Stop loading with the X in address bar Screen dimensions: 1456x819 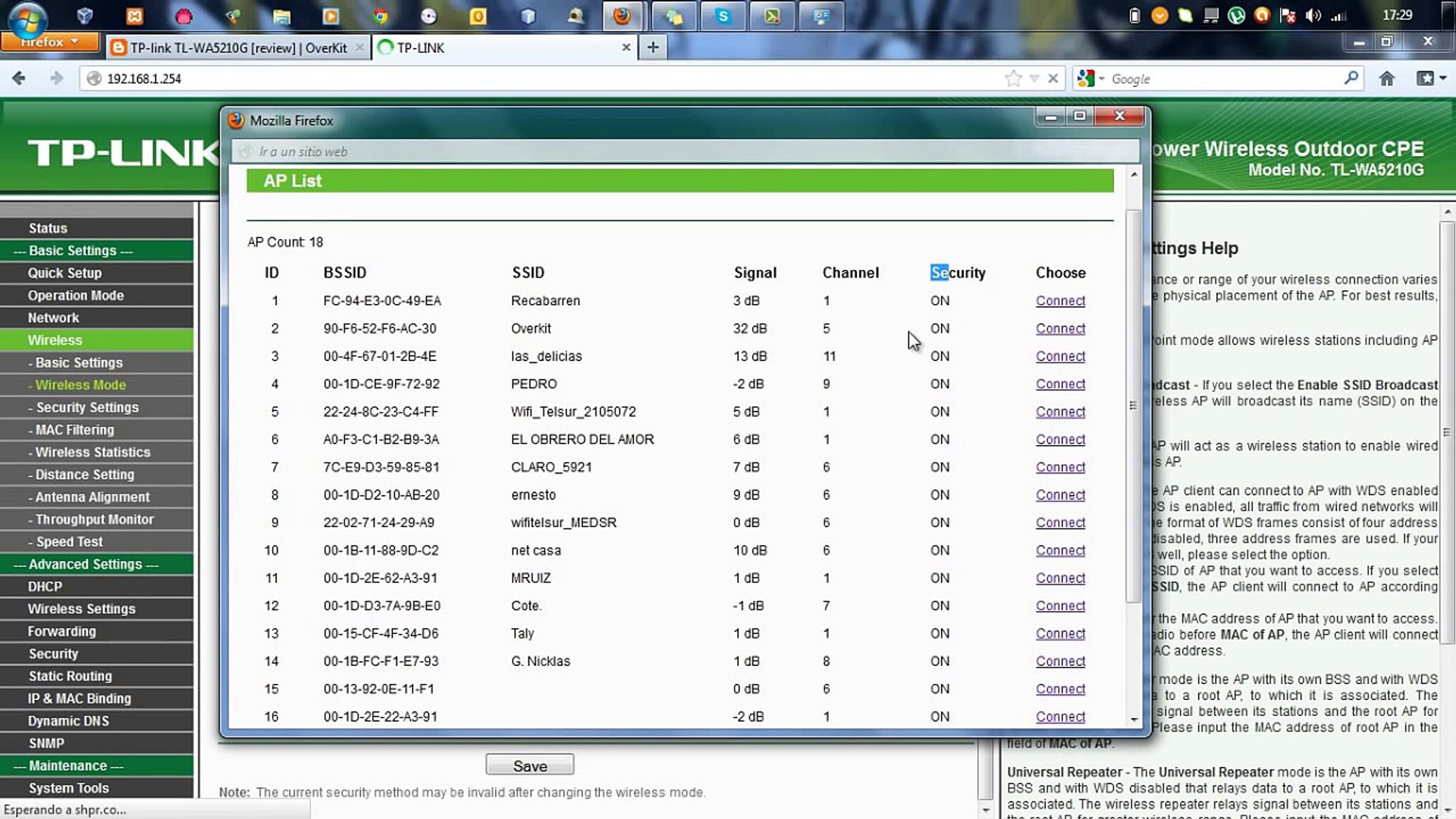(1053, 78)
